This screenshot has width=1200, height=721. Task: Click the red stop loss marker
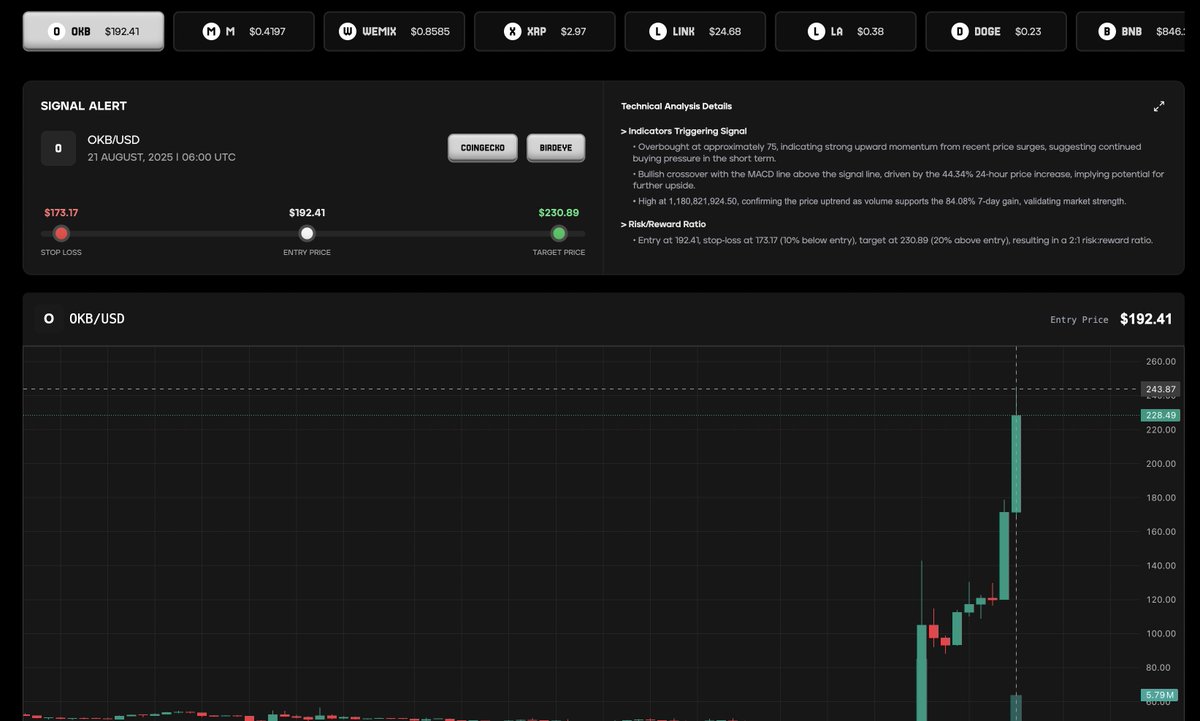[x=61, y=233]
